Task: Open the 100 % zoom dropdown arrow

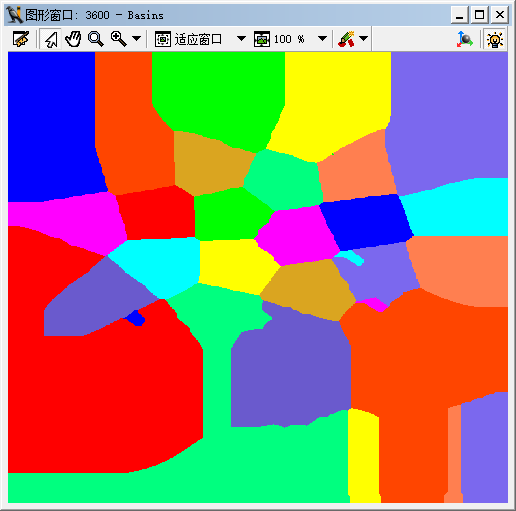Action: 322,39
